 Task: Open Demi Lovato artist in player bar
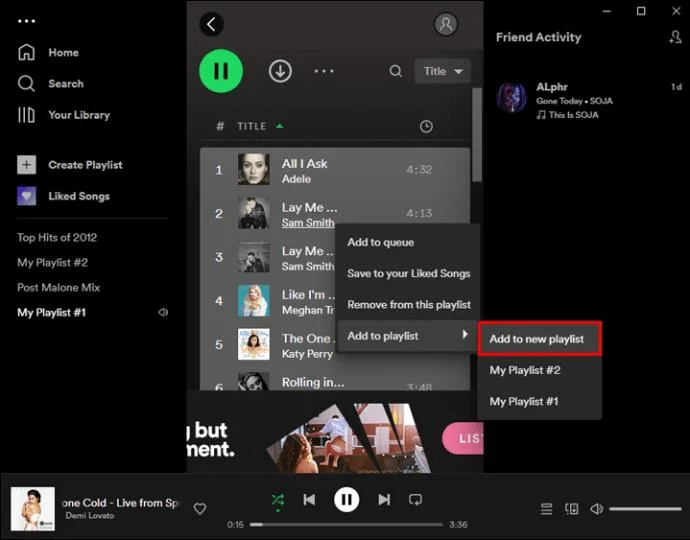coord(90,515)
